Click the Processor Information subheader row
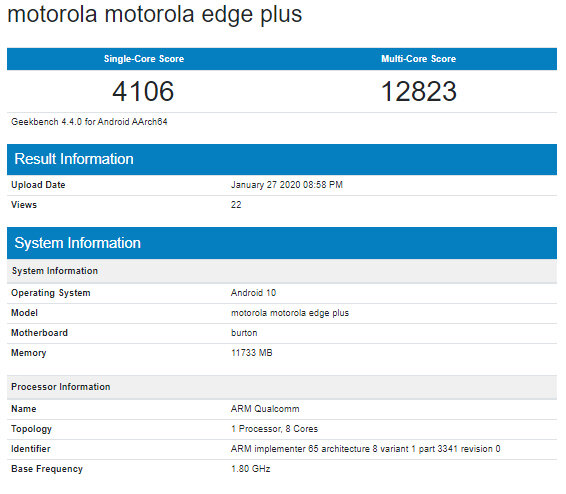Viewport: 566px width, 494px height. (282, 387)
